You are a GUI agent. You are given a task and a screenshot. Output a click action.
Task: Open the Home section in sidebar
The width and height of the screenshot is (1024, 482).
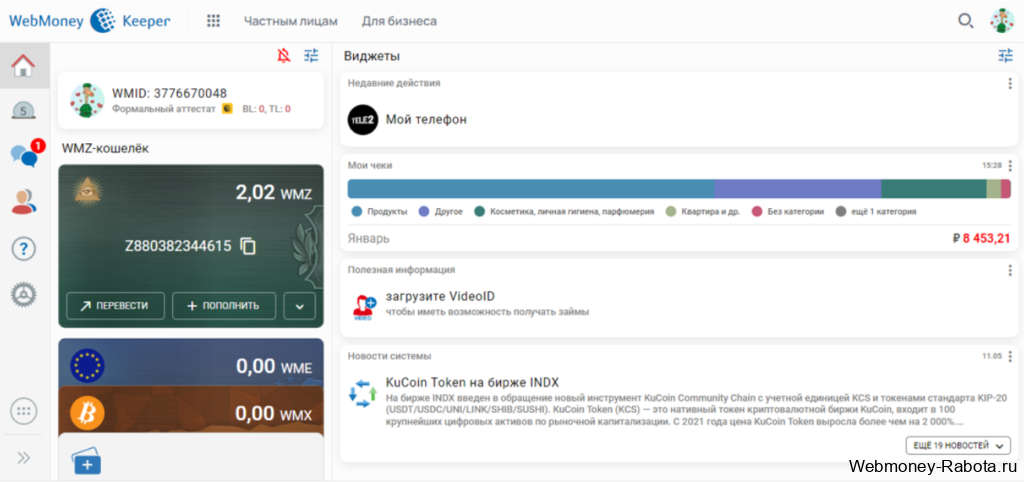(24, 65)
